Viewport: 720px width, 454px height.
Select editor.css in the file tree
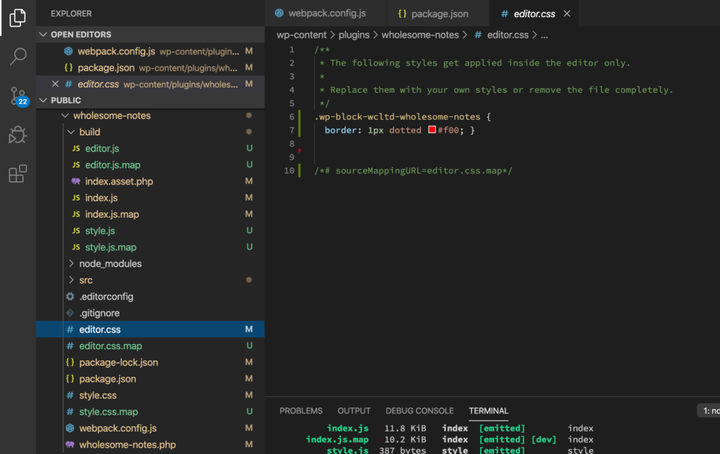[150, 329]
